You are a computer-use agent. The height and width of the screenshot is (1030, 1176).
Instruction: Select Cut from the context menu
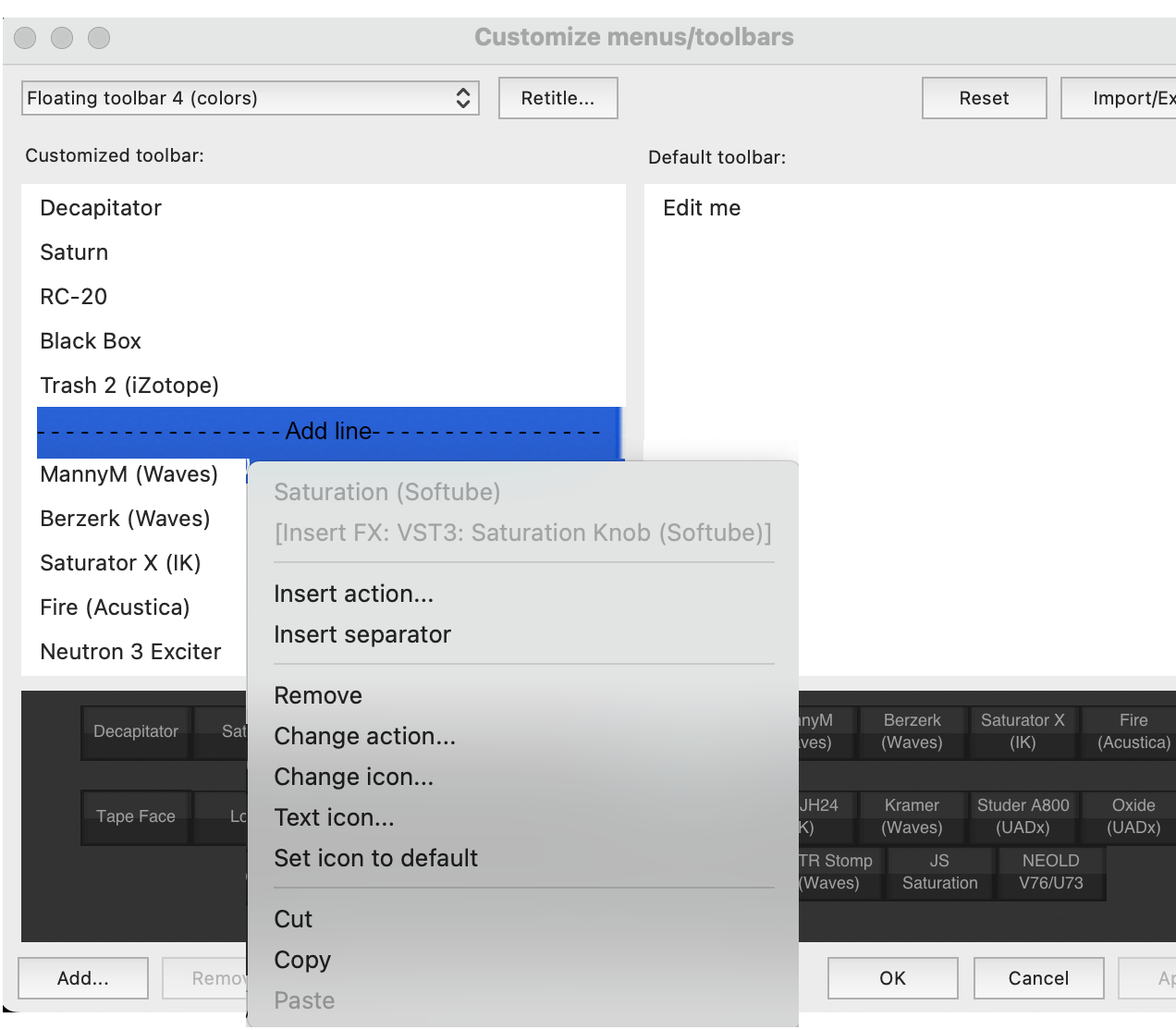pos(523,919)
